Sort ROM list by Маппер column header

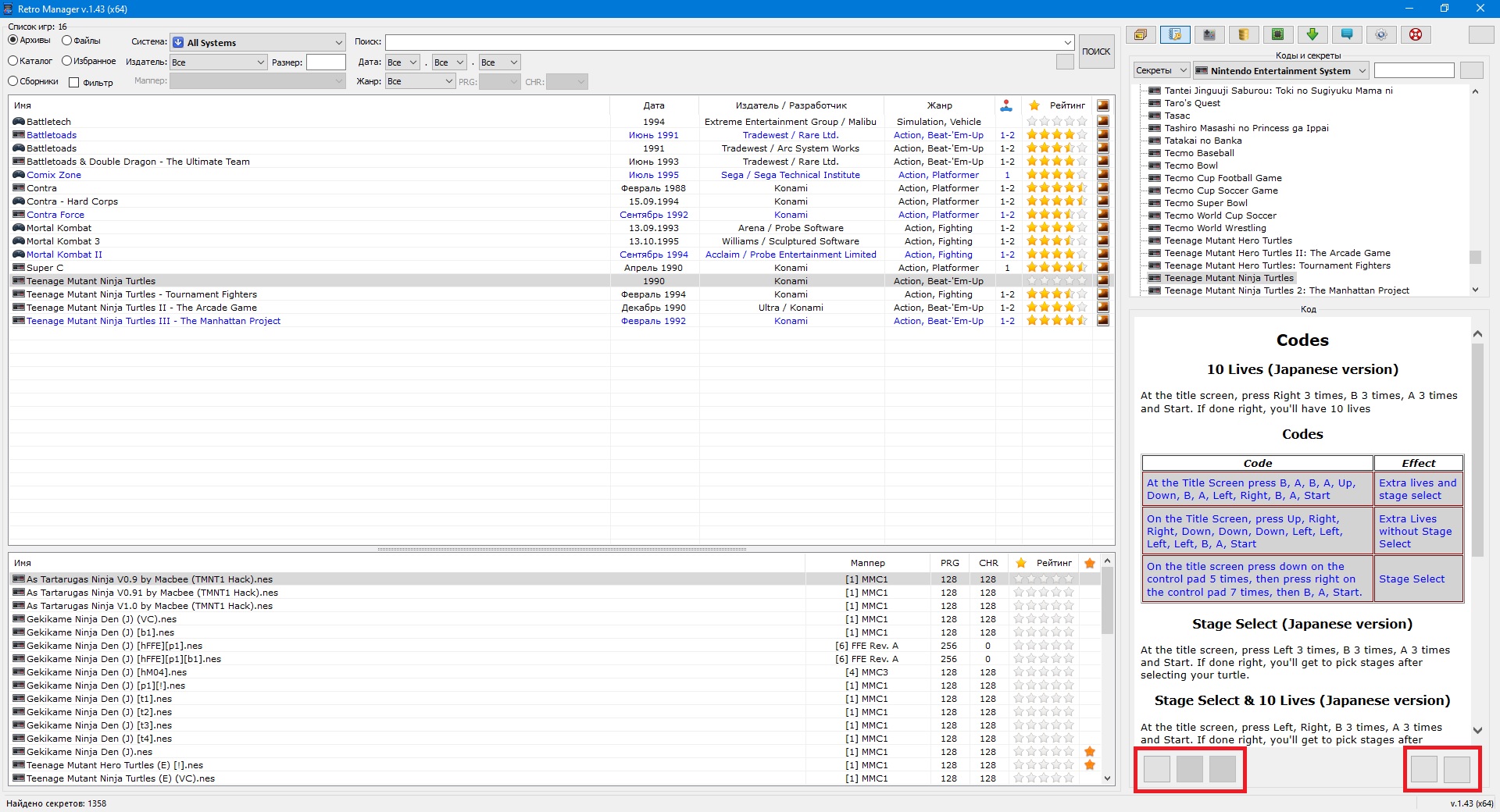point(867,563)
